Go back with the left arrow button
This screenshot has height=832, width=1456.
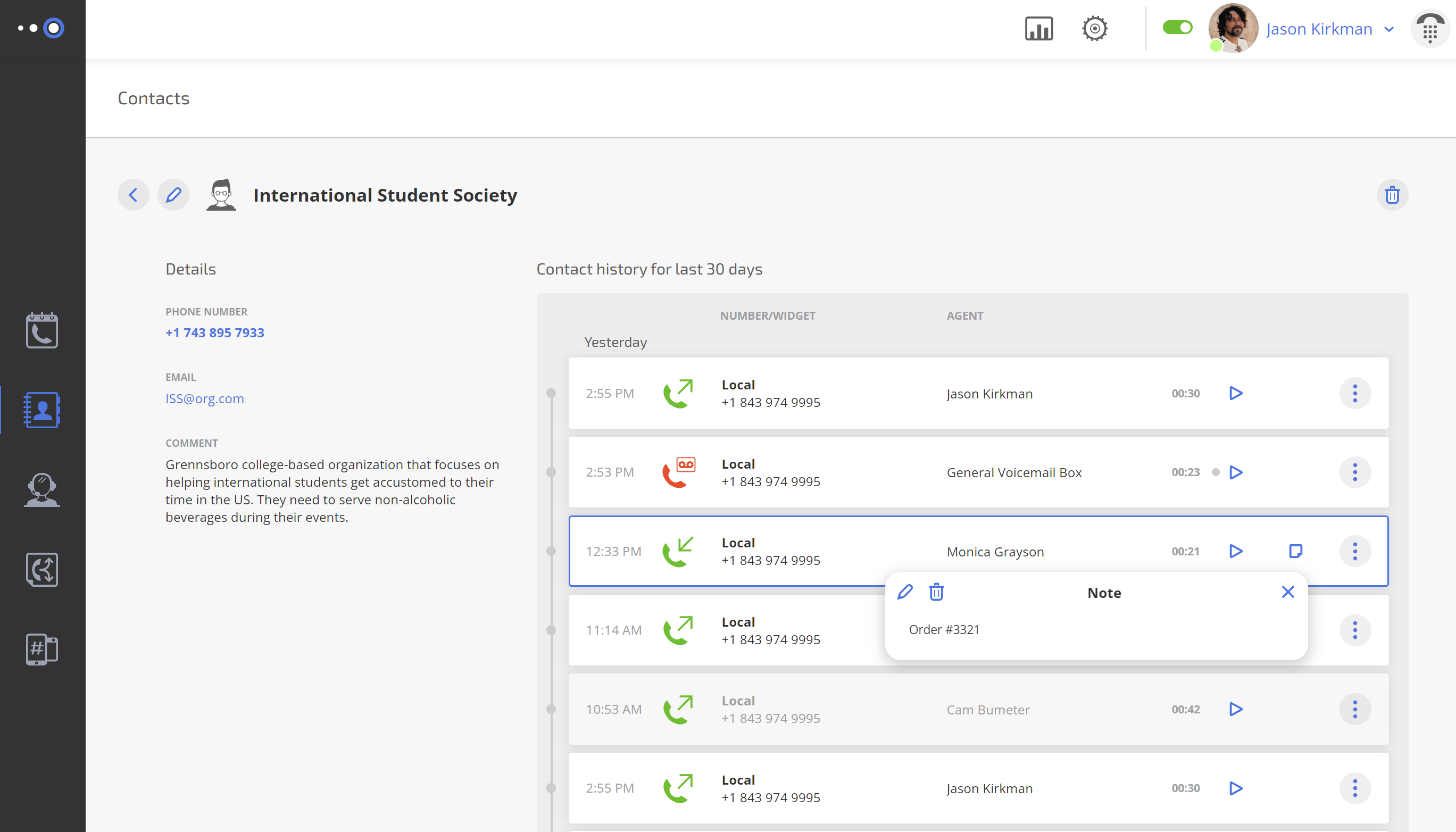[x=133, y=195]
